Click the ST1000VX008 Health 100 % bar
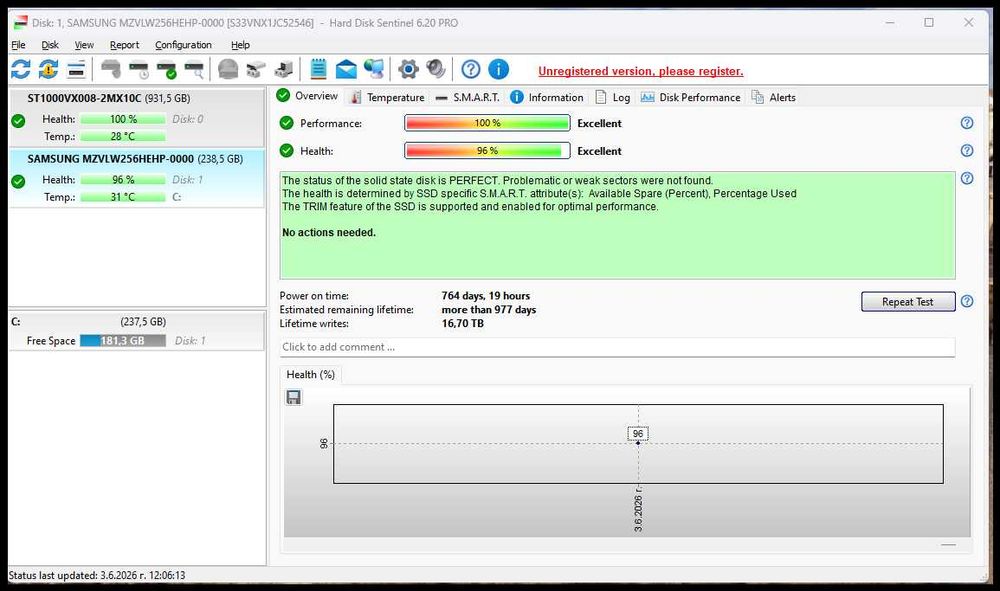The width and height of the screenshot is (1000, 591). click(122, 119)
